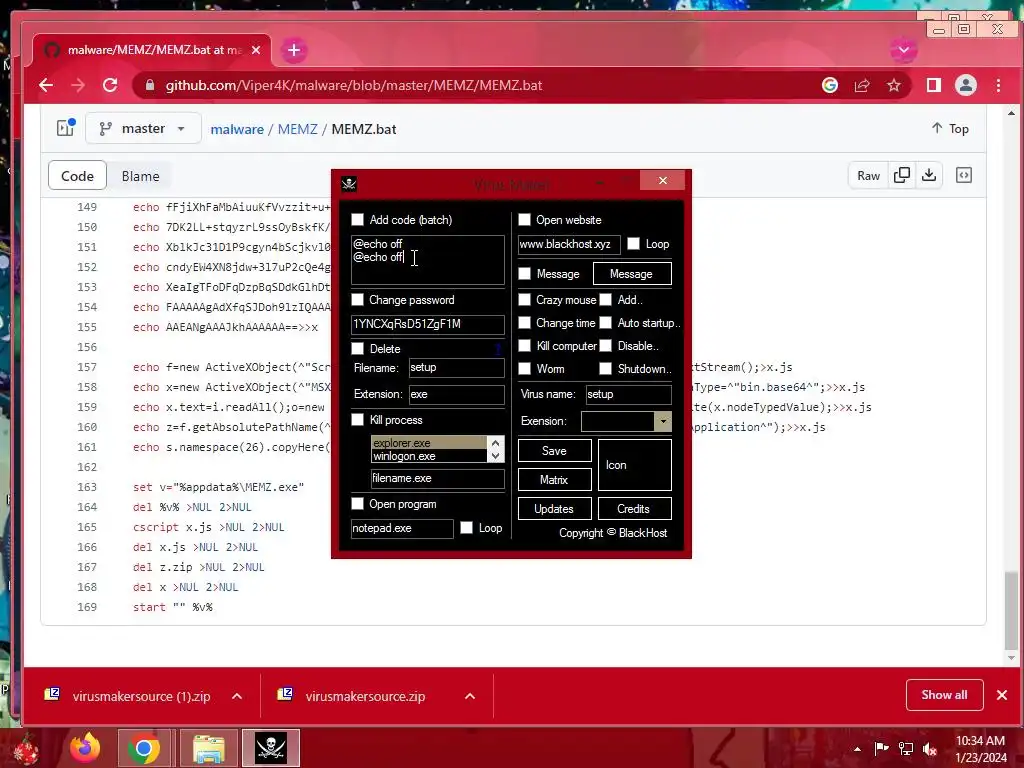Click the Virus name input field
Viewport: 1024px width, 768px height.
628,394
